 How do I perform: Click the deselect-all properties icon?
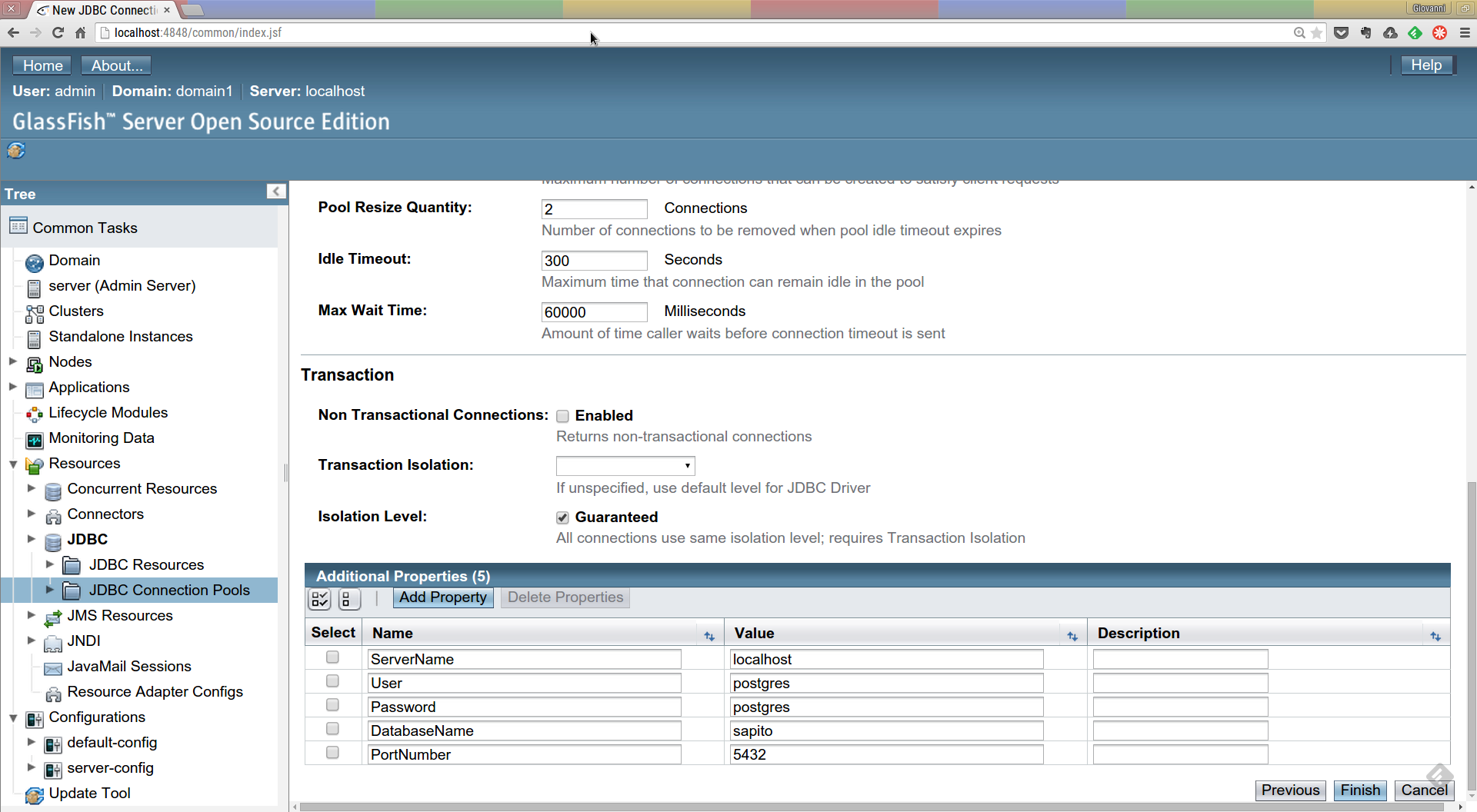pyautogui.click(x=349, y=599)
